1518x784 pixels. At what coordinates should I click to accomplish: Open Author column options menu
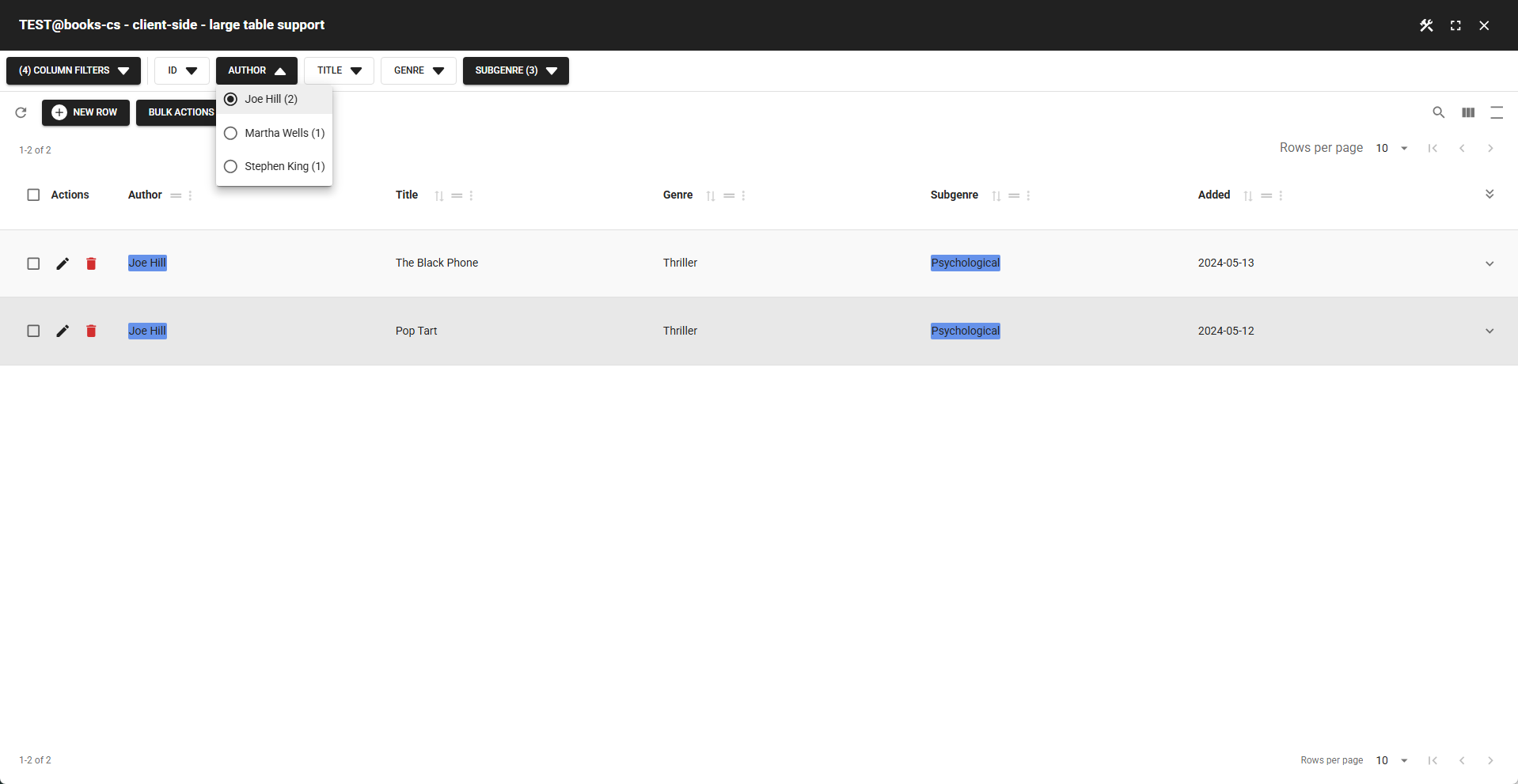coord(190,195)
